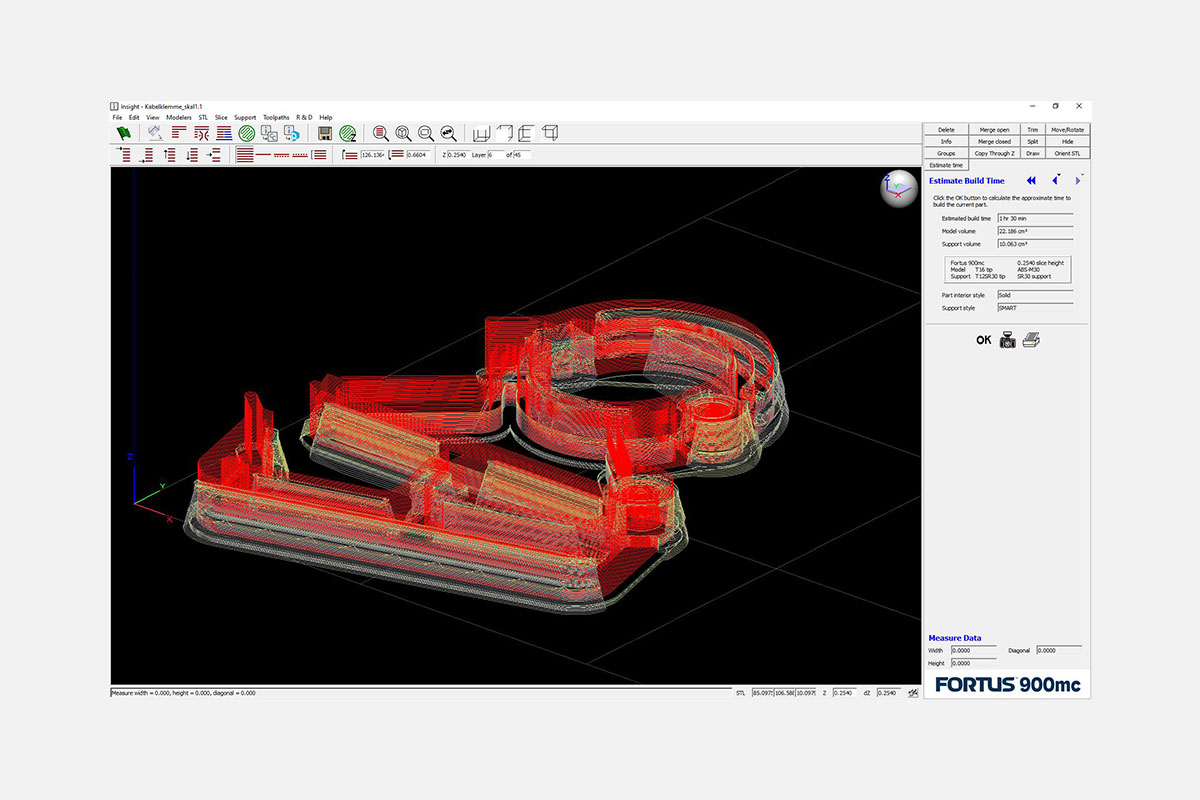Open the Modelers menu

coord(179,117)
